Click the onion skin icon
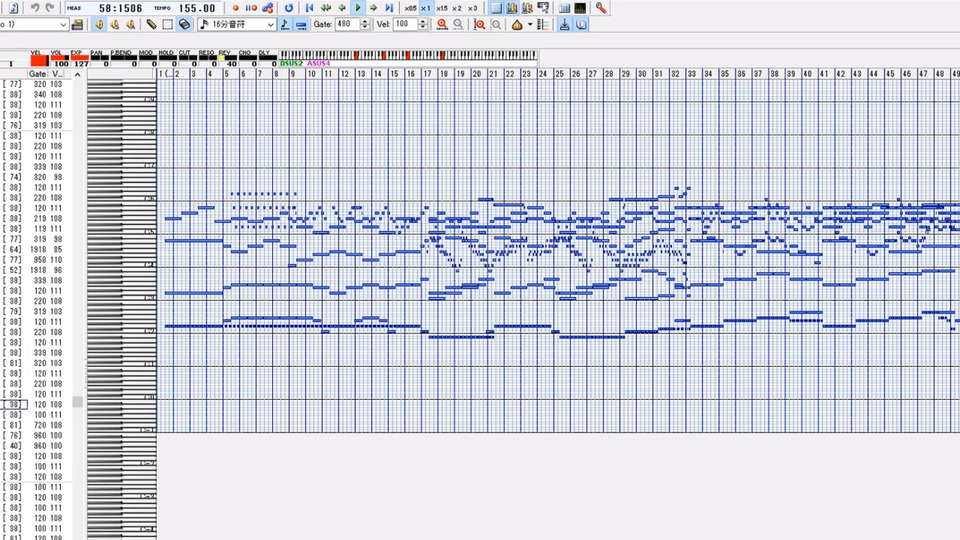This screenshot has height=540, width=960. point(517,24)
